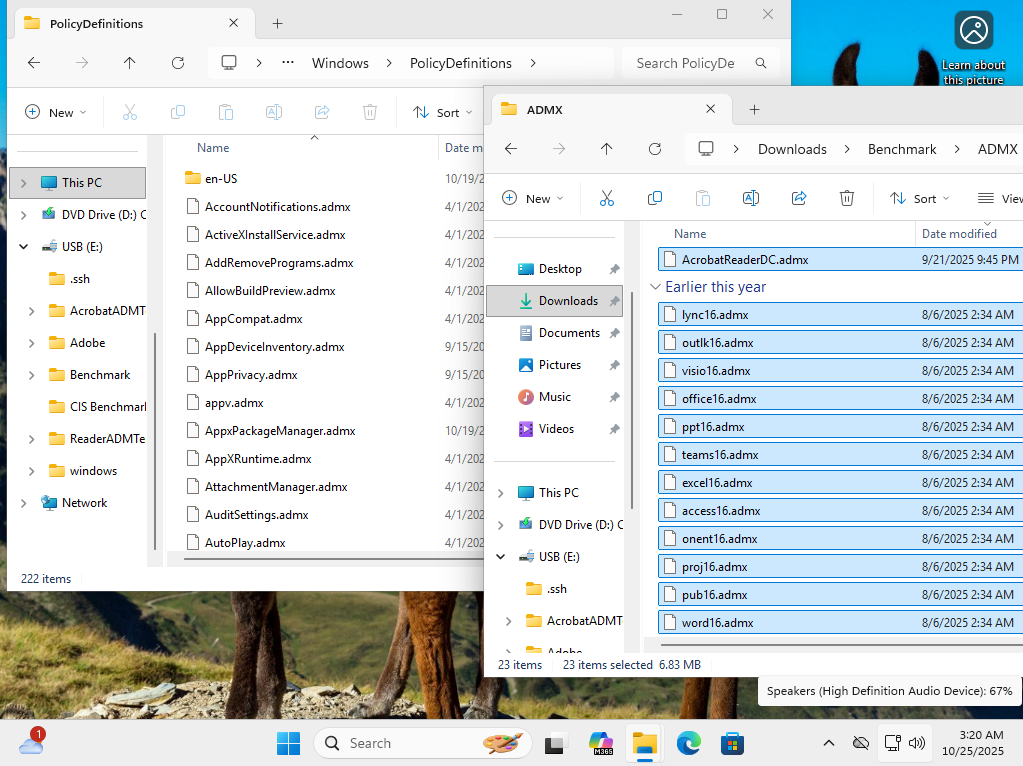Screen dimensions: 1023x766
Task: Open Downloads in the ADMX sidebar
Action: coord(567,301)
